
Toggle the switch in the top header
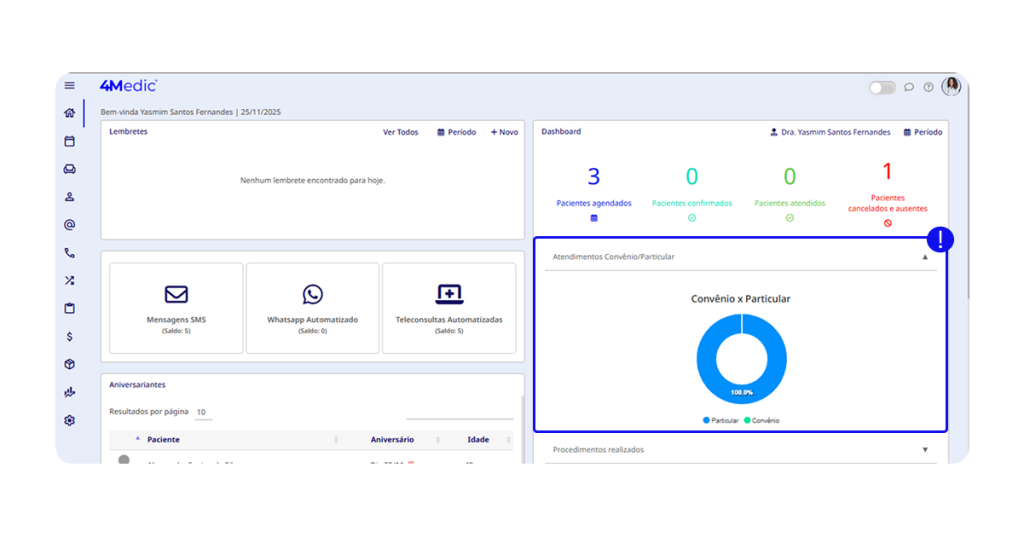point(882,88)
